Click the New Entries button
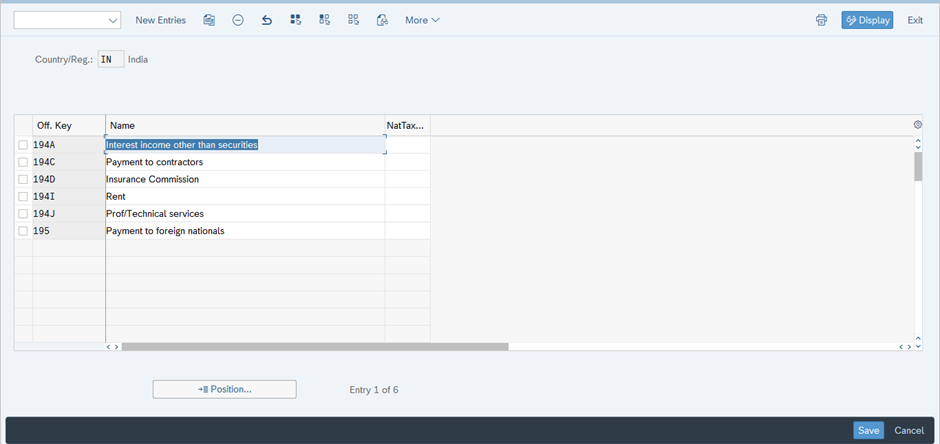Screen dimensions: 940x444 click(x=161, y=20)
